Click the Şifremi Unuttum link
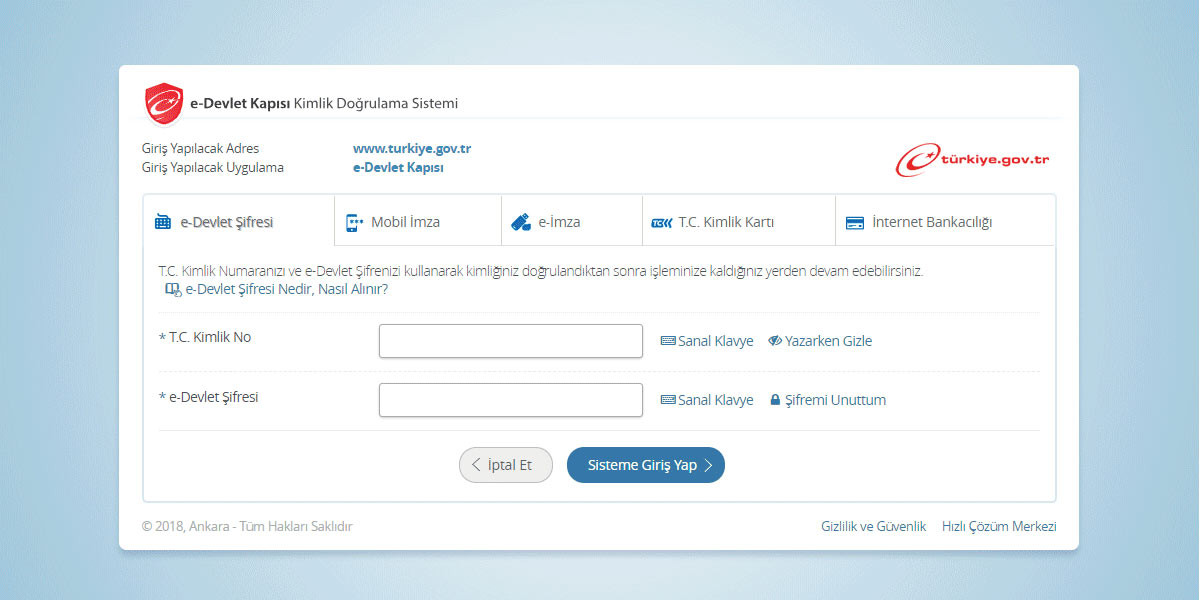Screen dimensions: 1200x600 tap(836, 400)
